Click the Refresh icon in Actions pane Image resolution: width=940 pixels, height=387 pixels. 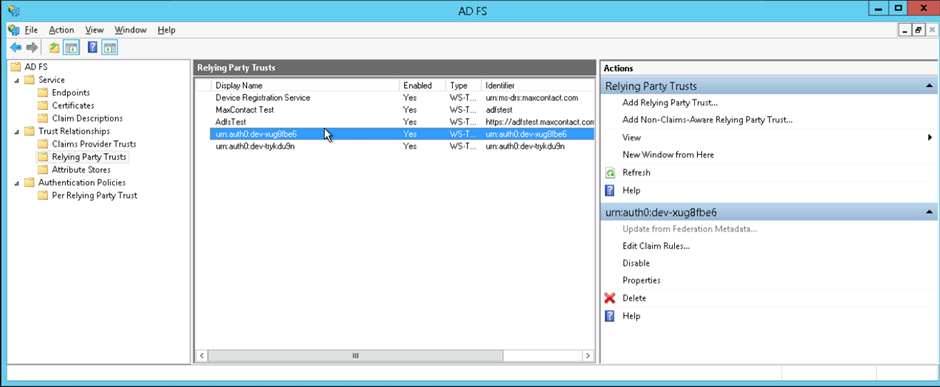(610, 173)
